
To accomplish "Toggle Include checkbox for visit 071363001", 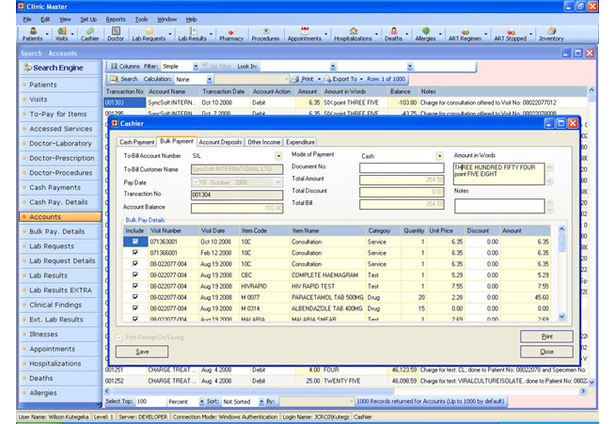I will pyautogui.click(x=135, y=242).
